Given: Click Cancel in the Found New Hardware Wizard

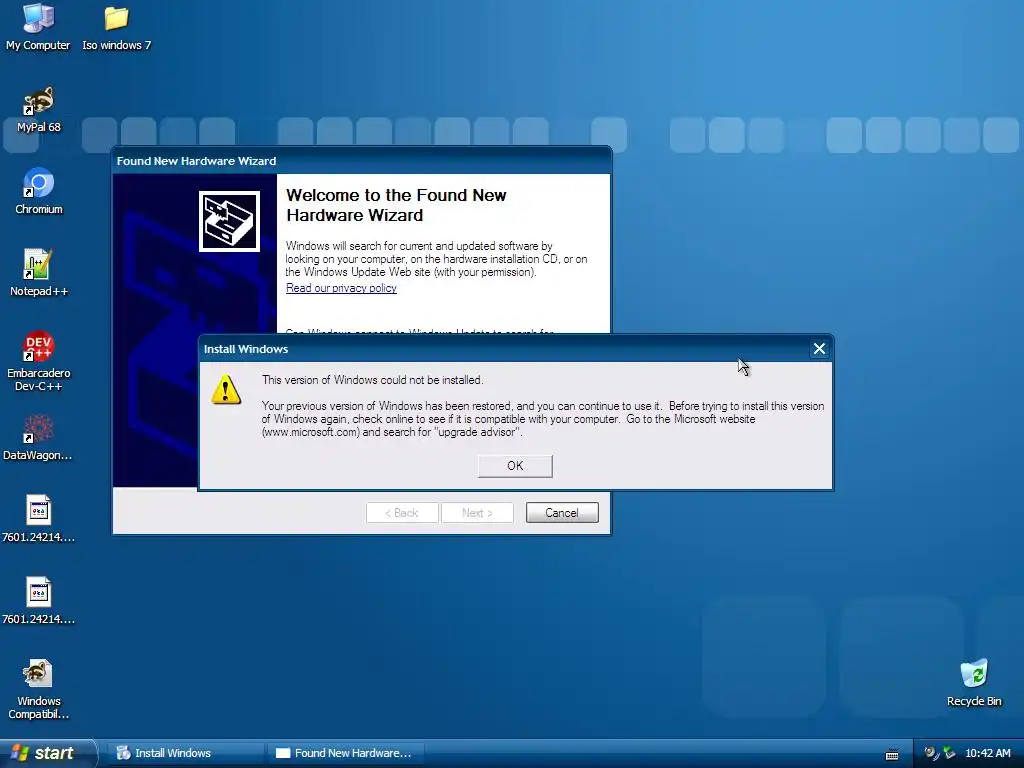Looking at the screenshot, I should point(562,513).
